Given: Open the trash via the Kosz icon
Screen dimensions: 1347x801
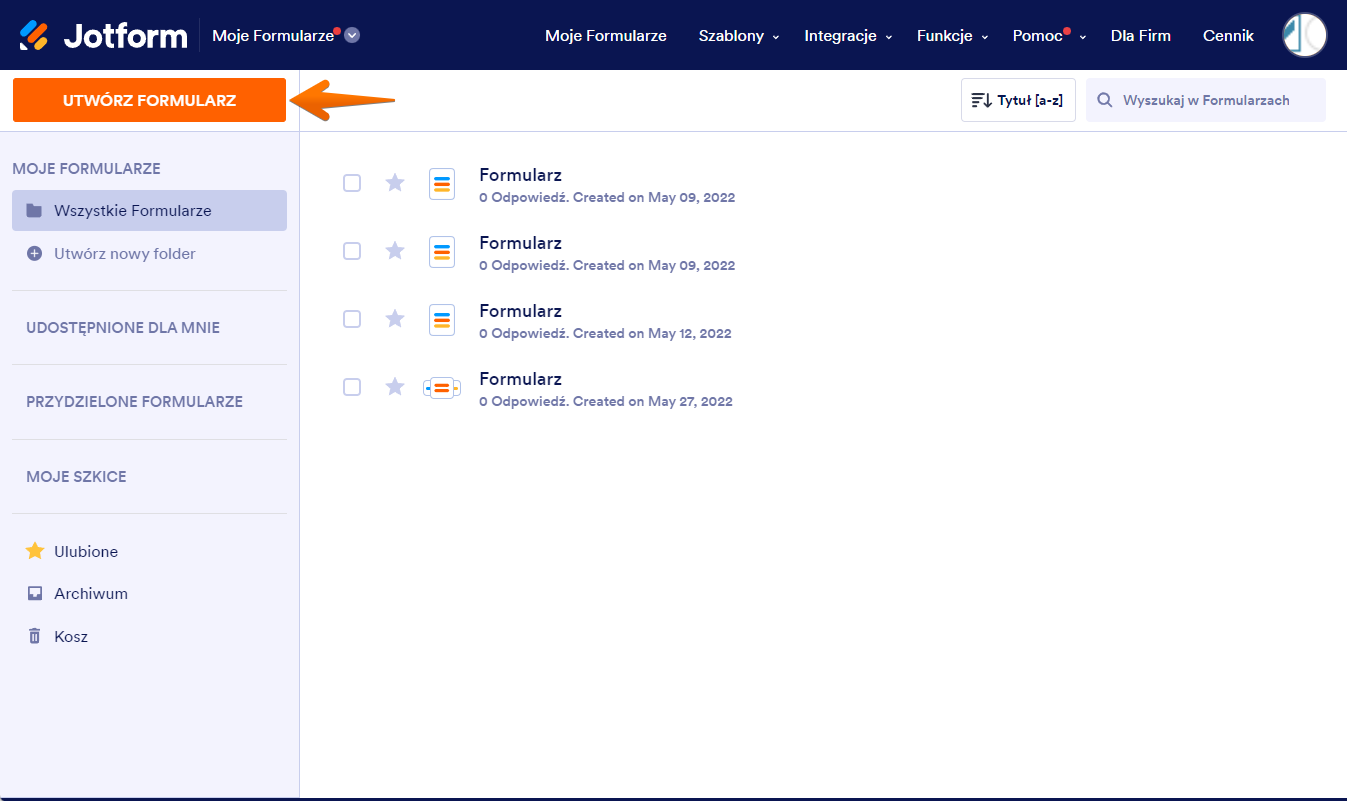Looking at the screenshot, I should point(33,636).
